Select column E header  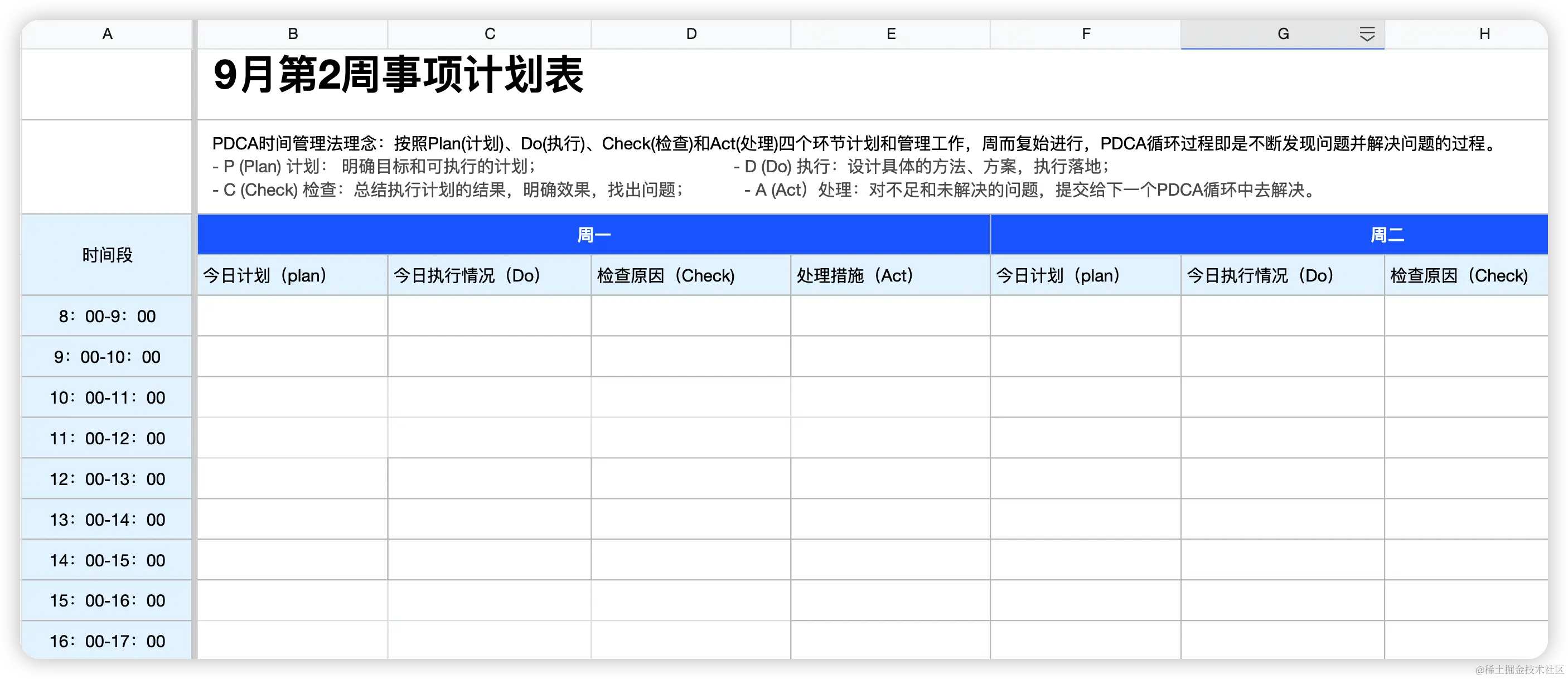click(891, 34)
